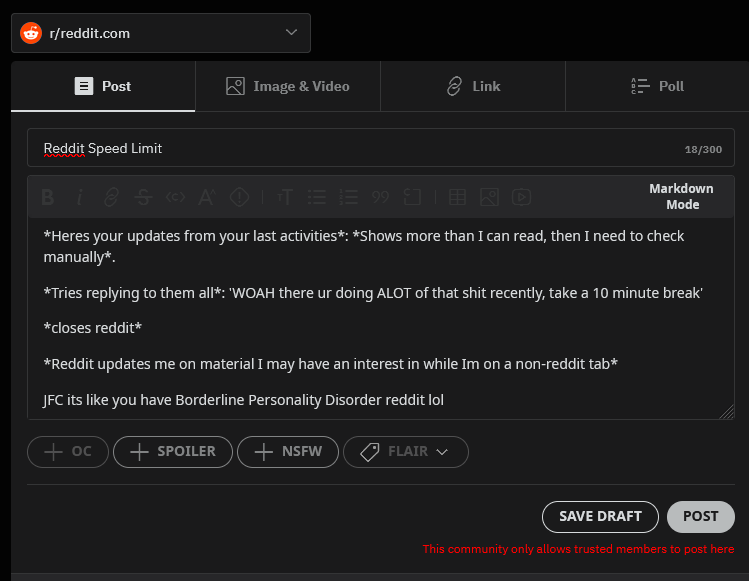Image resolution: width=749 pixels, height=581 pixels.
Task: Open the heading text style option
Action: pos(285,197)
